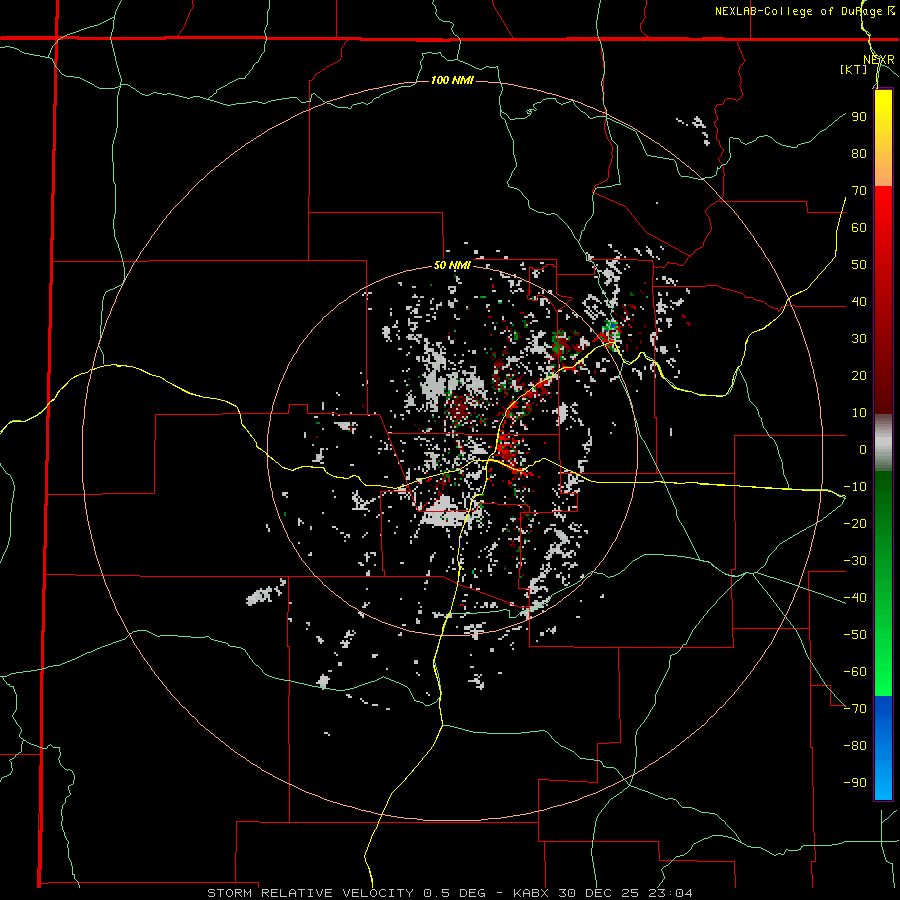Click the 70 value on velocity scale
This screenshot has height=900, width=900.
[859, 191]
